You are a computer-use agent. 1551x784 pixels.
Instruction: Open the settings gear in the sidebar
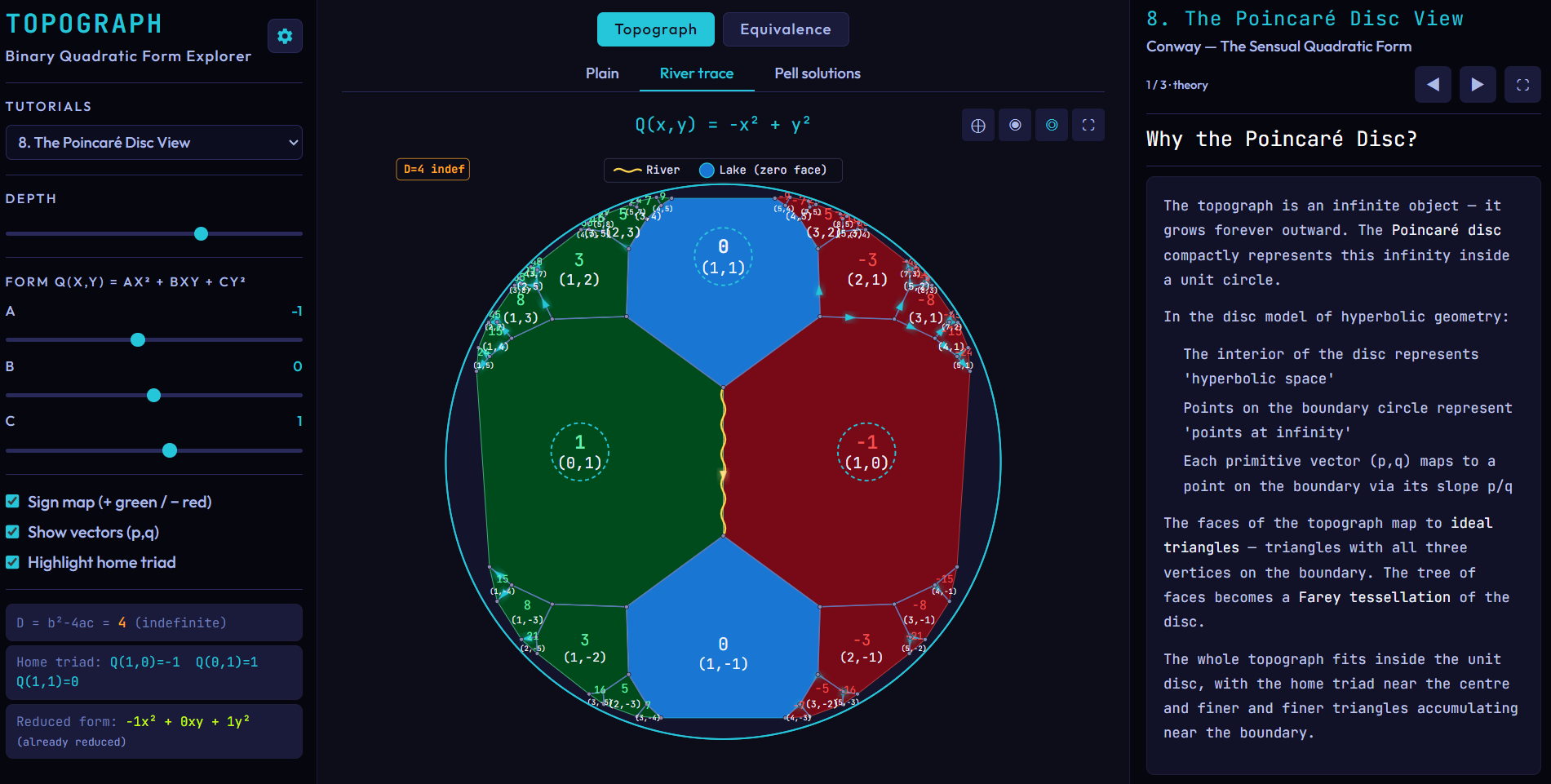pos(285,36)
